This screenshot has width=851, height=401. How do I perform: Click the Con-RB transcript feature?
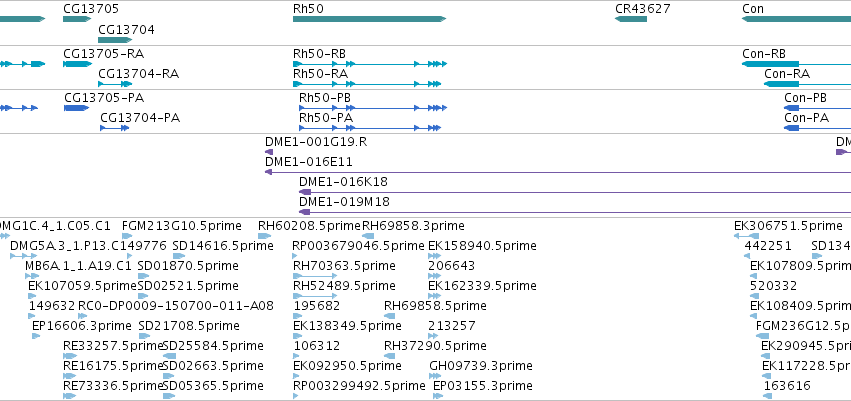pyautogui.click(x=796, y=64)
